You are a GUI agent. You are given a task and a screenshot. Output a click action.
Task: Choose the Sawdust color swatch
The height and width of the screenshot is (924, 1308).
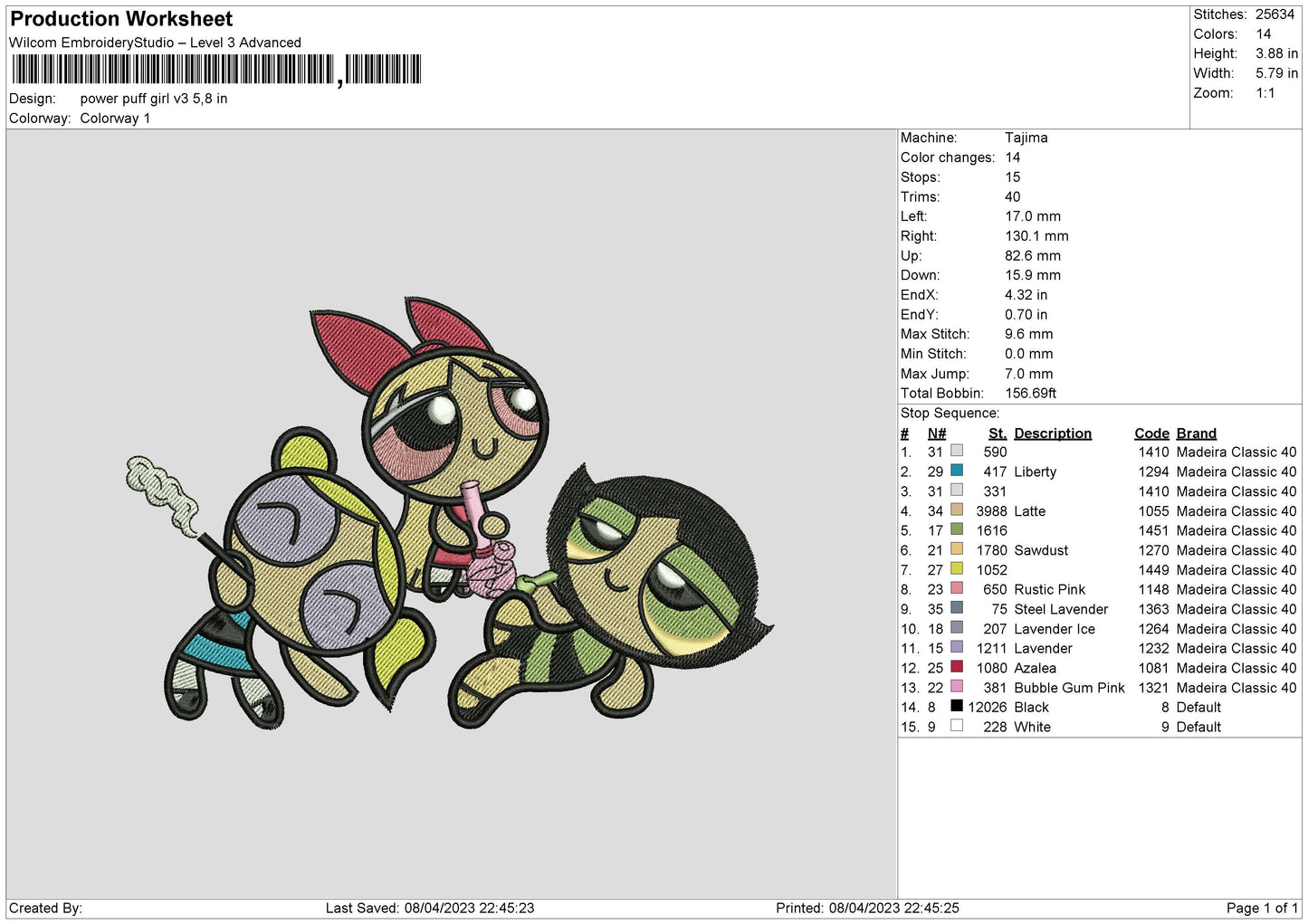tap(957, 549)
